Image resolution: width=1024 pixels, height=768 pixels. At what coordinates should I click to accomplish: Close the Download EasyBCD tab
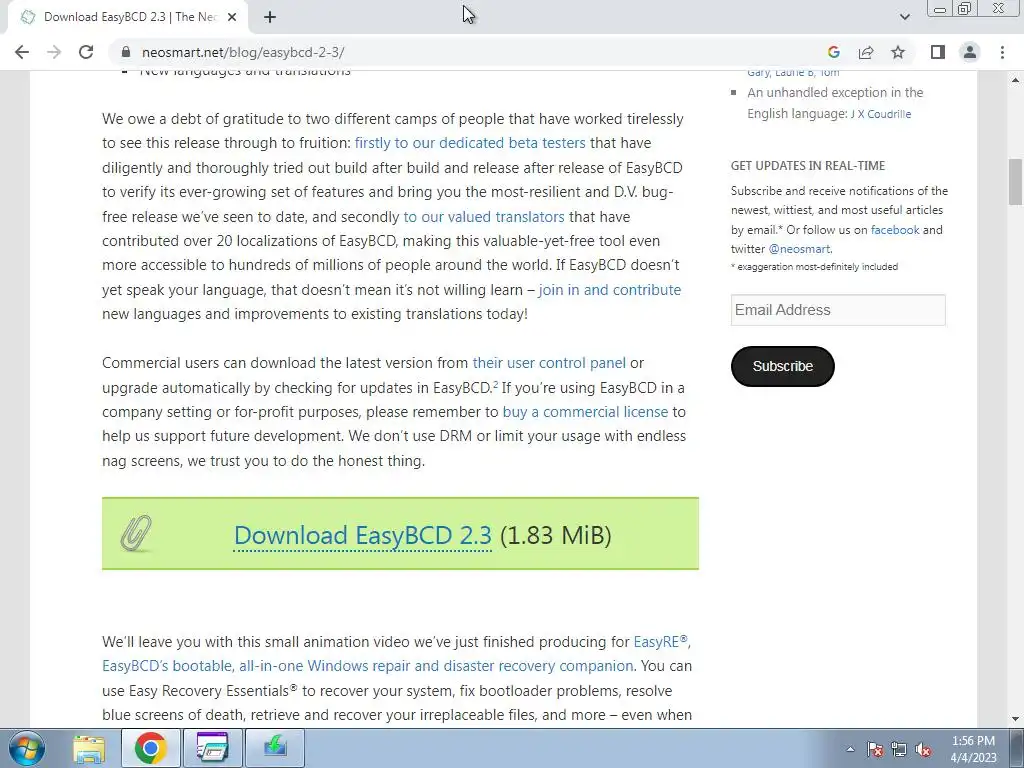232,17
